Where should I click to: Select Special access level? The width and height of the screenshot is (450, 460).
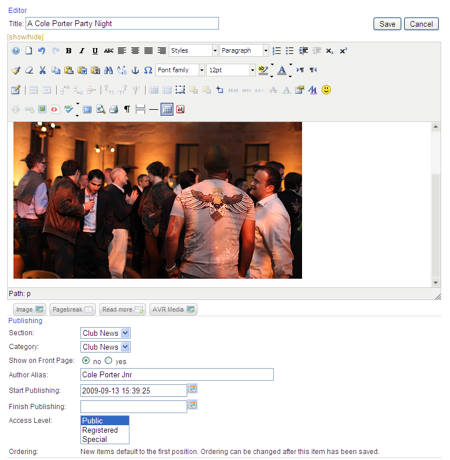(x=105, y=439)
